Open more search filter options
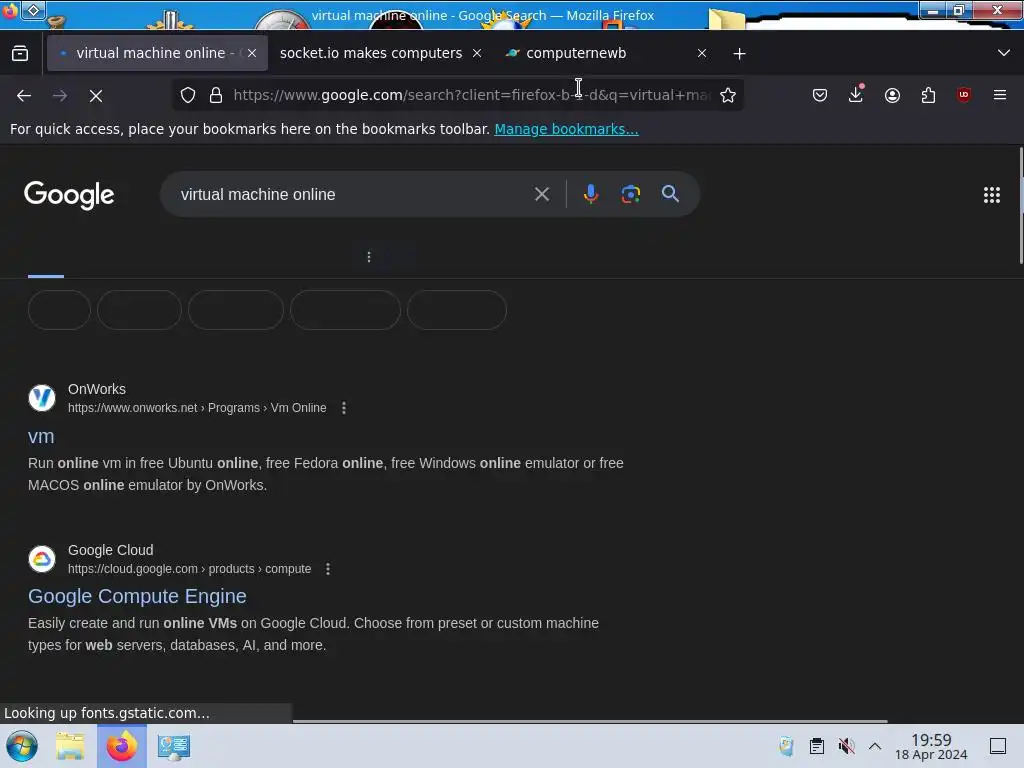1024x768 pixels. (369, 257)
